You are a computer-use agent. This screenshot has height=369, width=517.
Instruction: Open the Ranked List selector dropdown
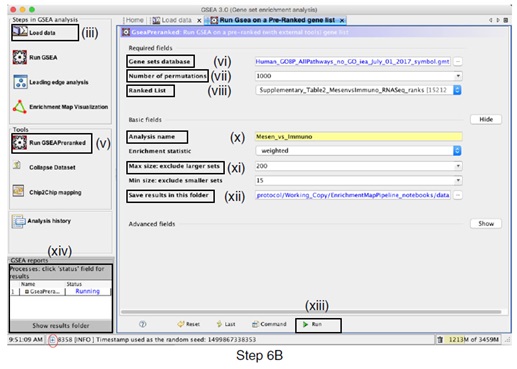[457, 90]
